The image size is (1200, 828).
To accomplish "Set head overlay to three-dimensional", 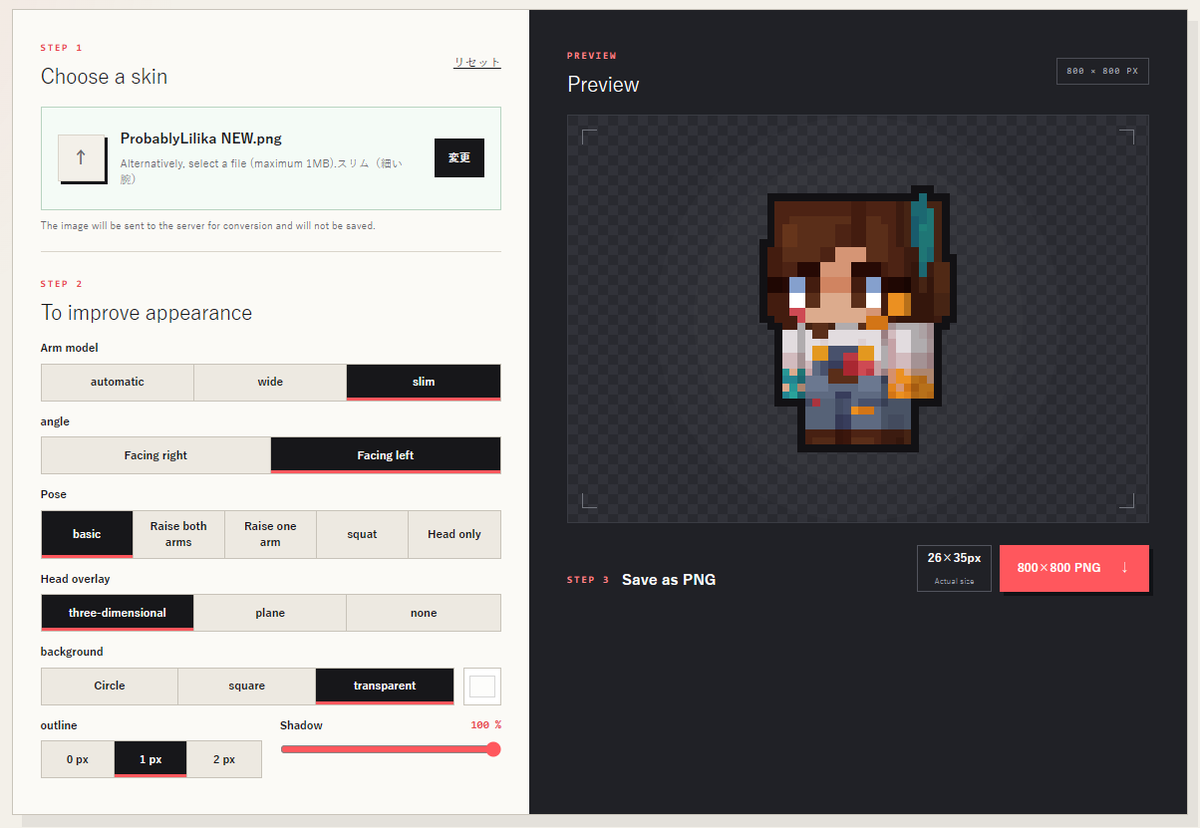I will point(117,613).
